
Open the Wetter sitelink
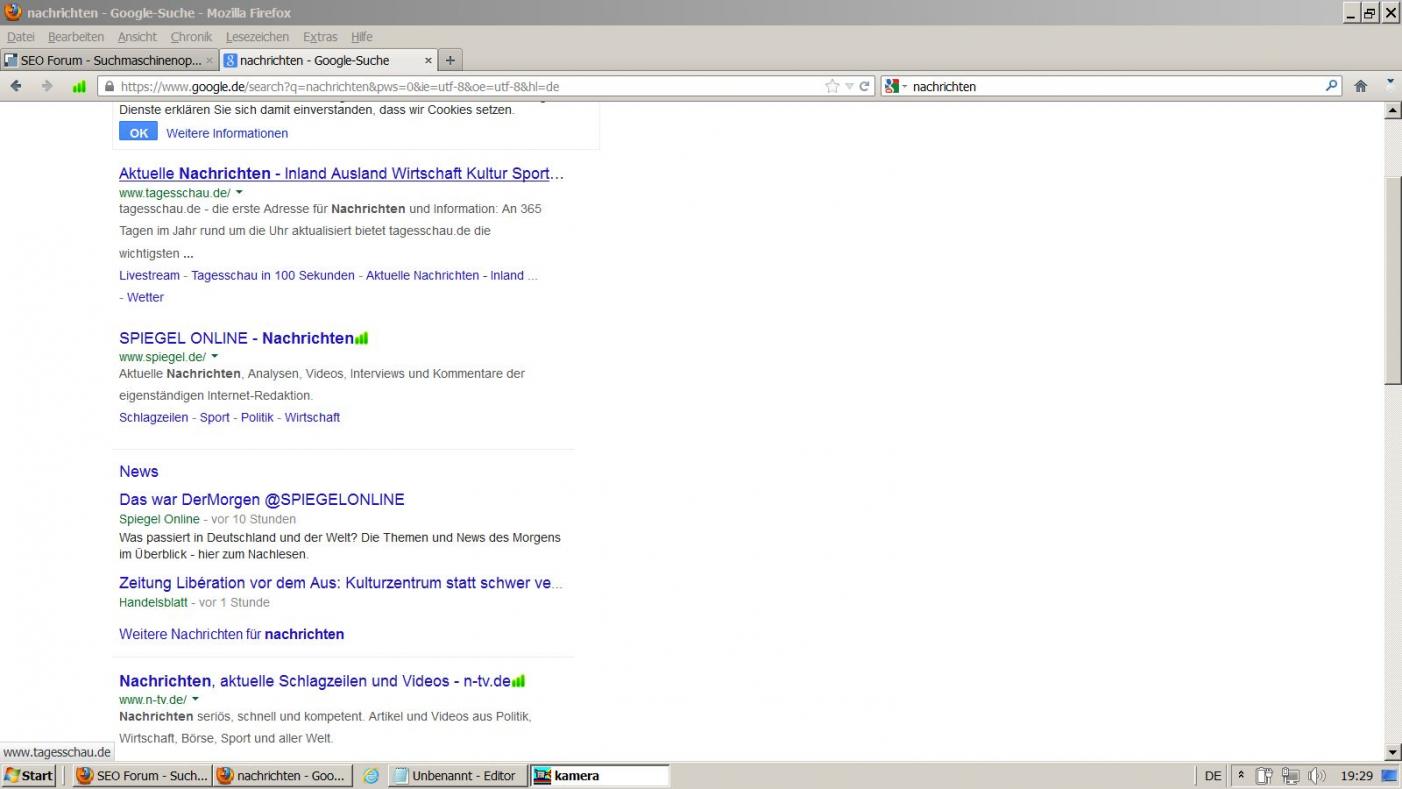point(145,297)
